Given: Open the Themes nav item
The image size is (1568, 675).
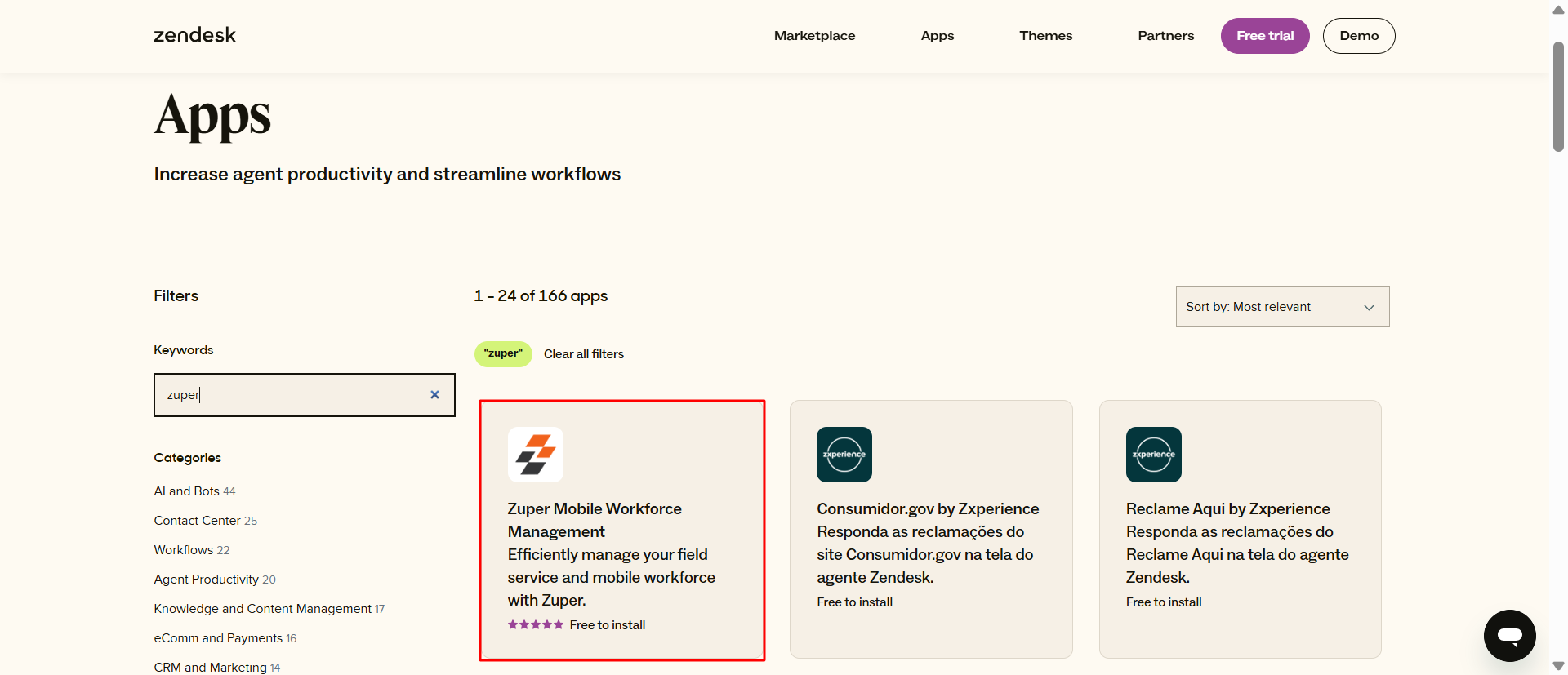Looking at the screenshot, I should point(1045,36).
